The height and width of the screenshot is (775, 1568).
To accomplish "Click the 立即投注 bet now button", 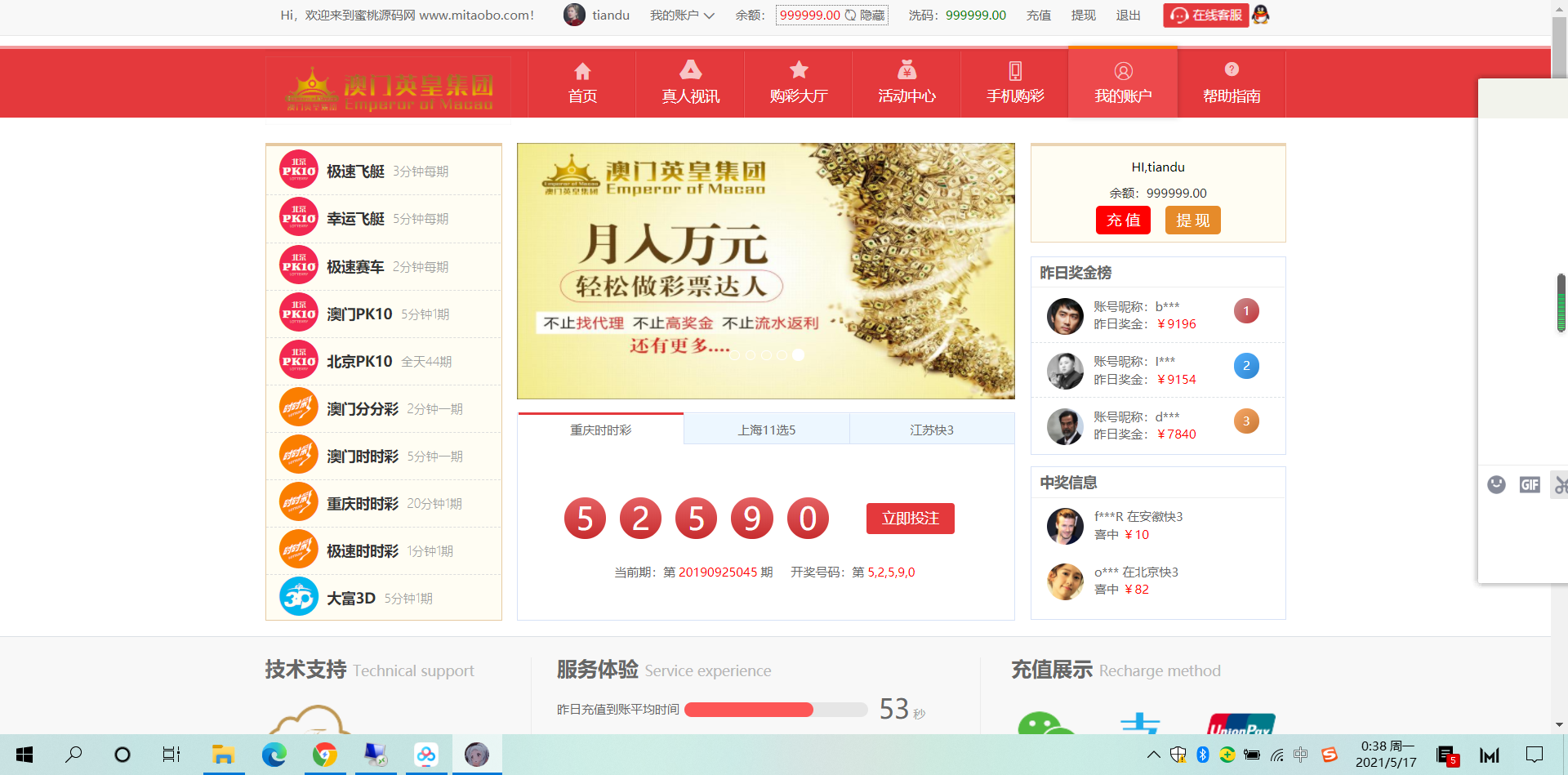I will (910, 519).
